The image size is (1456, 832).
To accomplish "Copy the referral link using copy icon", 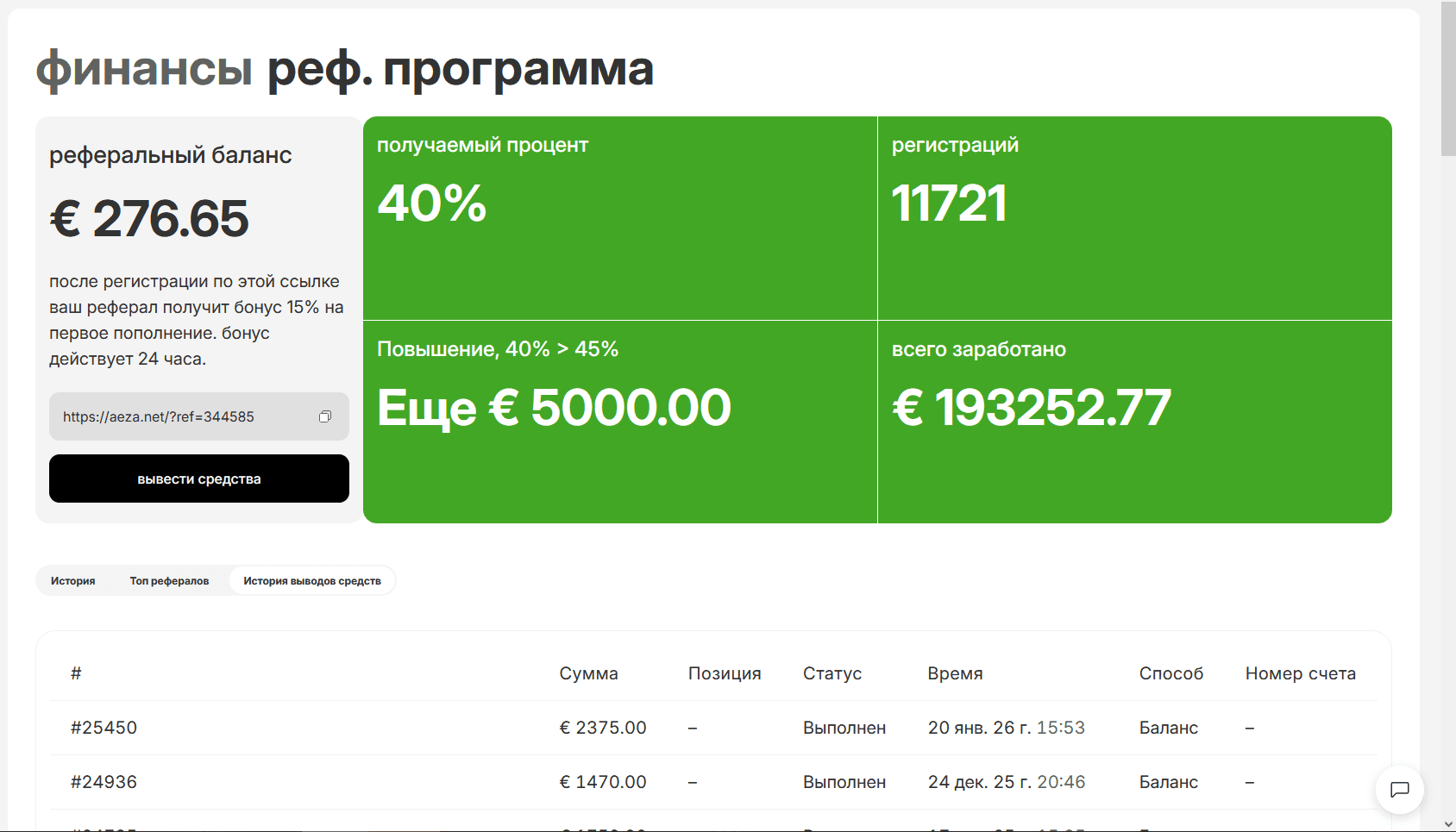I will (x=325, y=416).
